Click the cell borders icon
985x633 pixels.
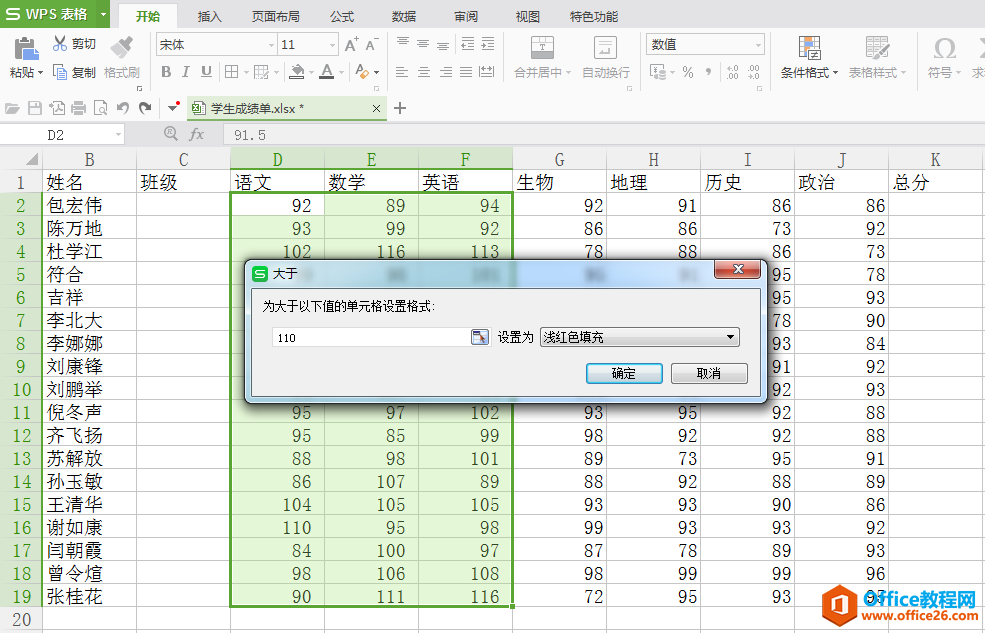click(231, 72)
